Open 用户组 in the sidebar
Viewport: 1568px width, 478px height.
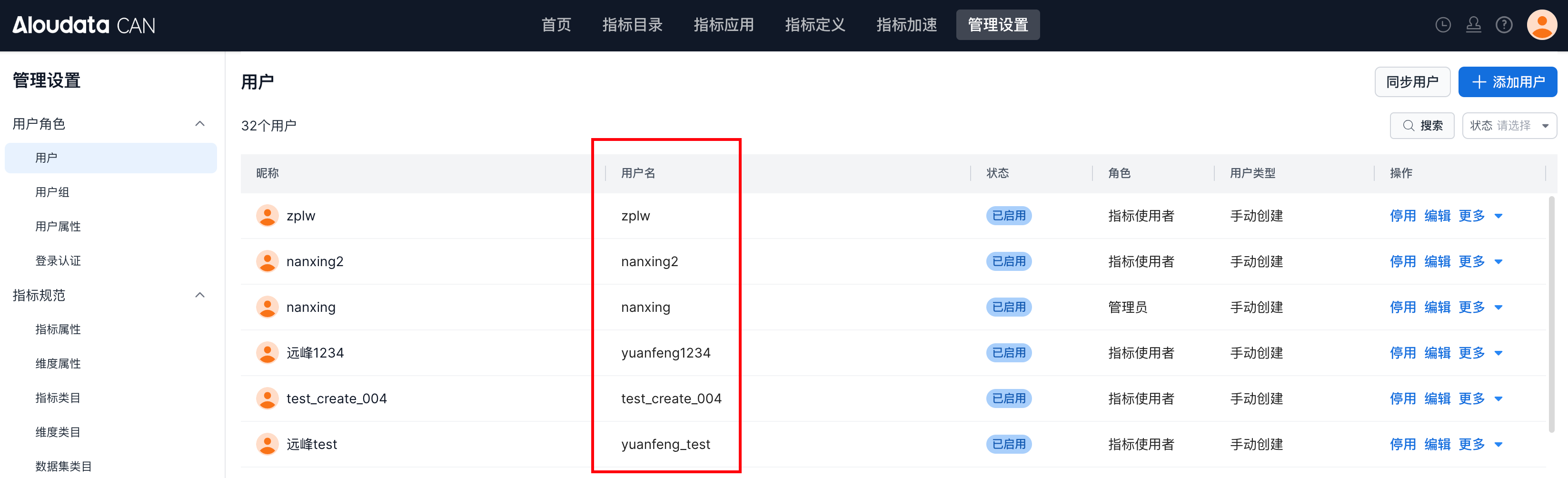52,192
